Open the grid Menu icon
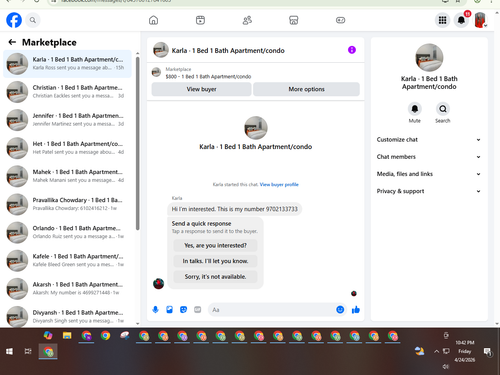The image size is (500, 375). tap(442, 20)
